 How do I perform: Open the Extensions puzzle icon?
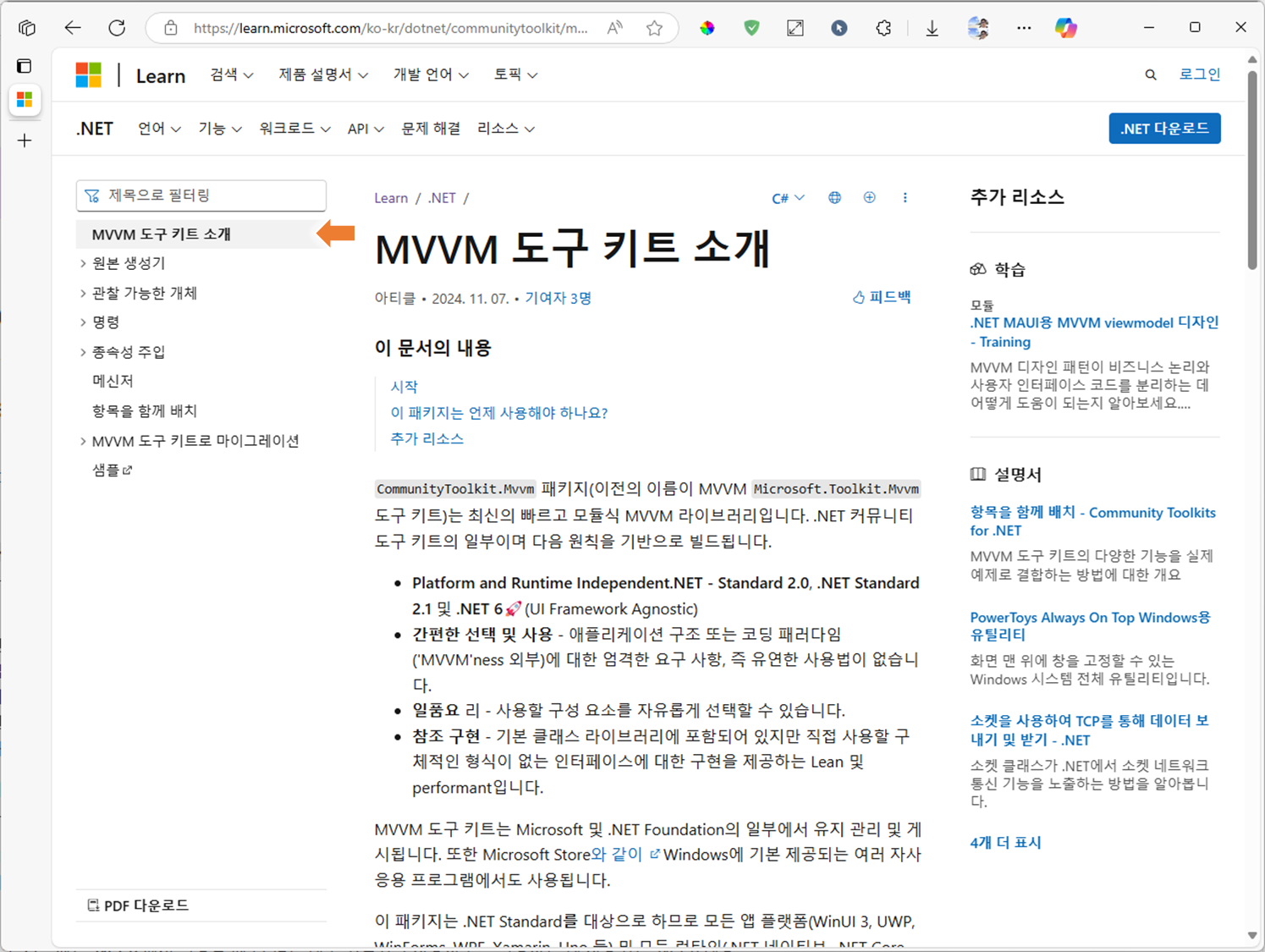point(883,28)
